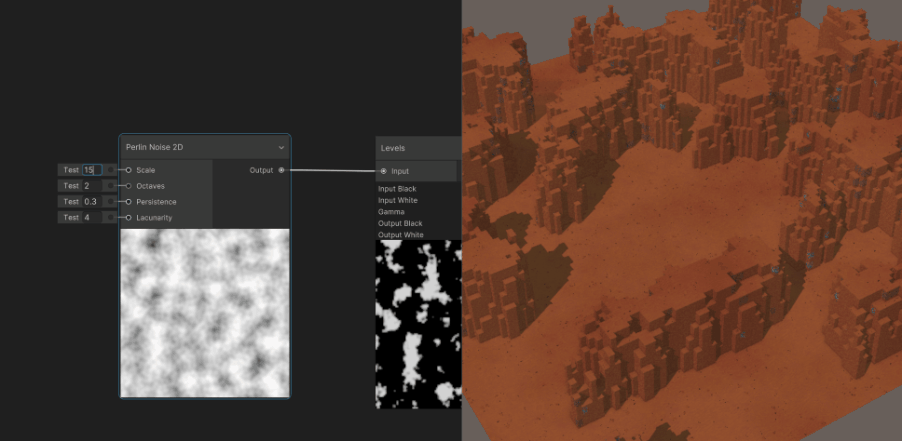Click the Scale value field showing 15
Image resolution: width=902 pixels, height=441 pixels.
point(92,170)
